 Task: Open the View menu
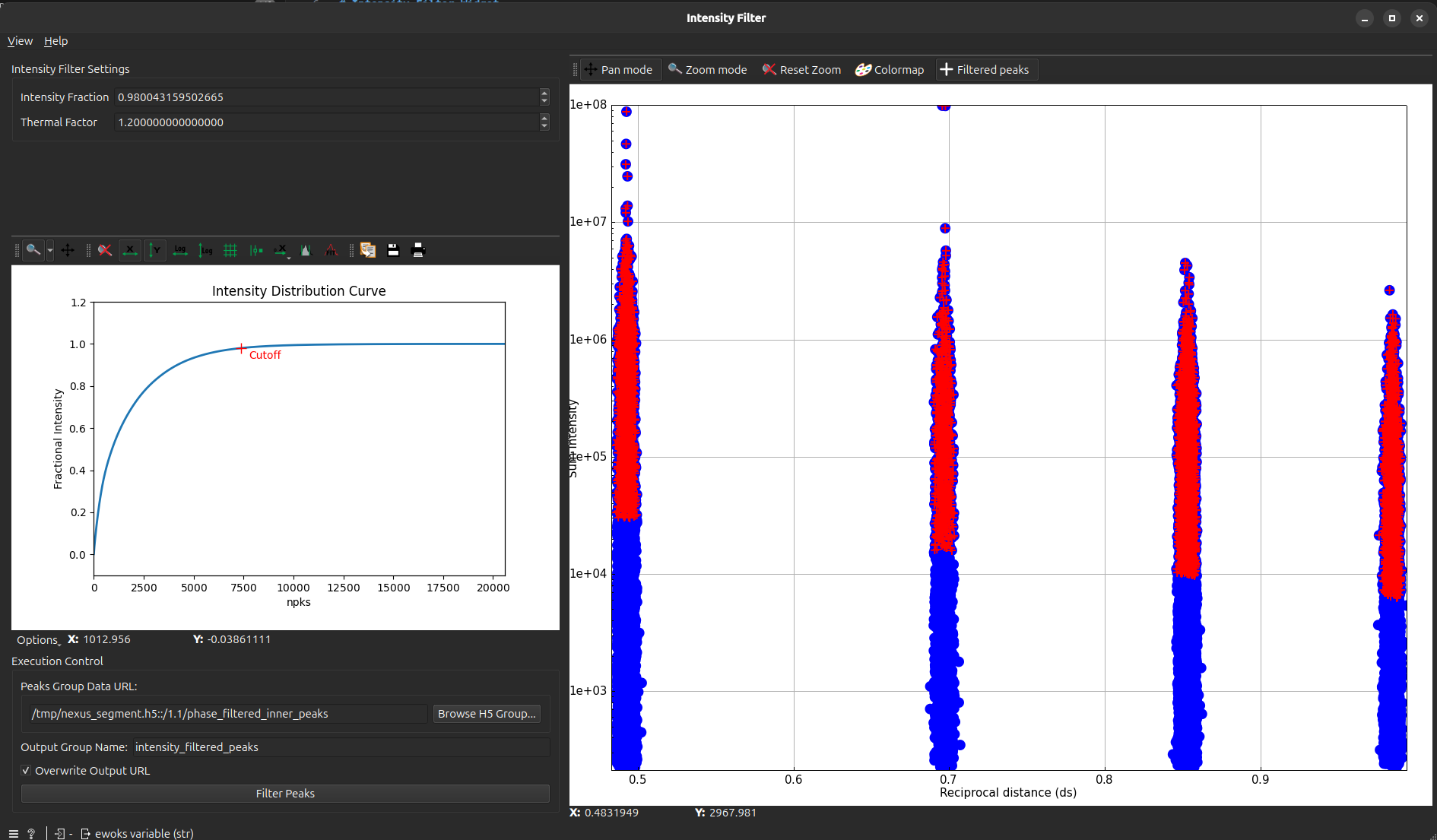(x=20, y=41)
